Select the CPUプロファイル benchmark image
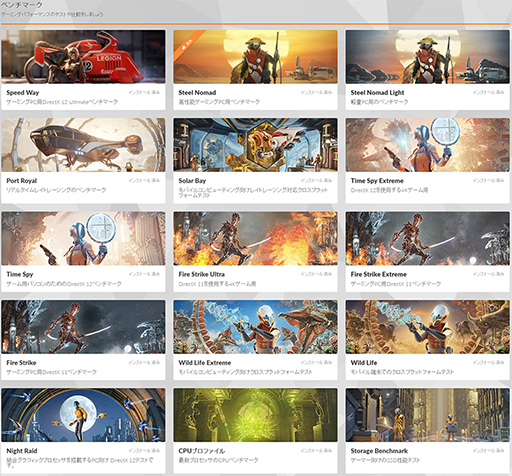Viewport: 512px width, 476px height. (x=255, y=415)
